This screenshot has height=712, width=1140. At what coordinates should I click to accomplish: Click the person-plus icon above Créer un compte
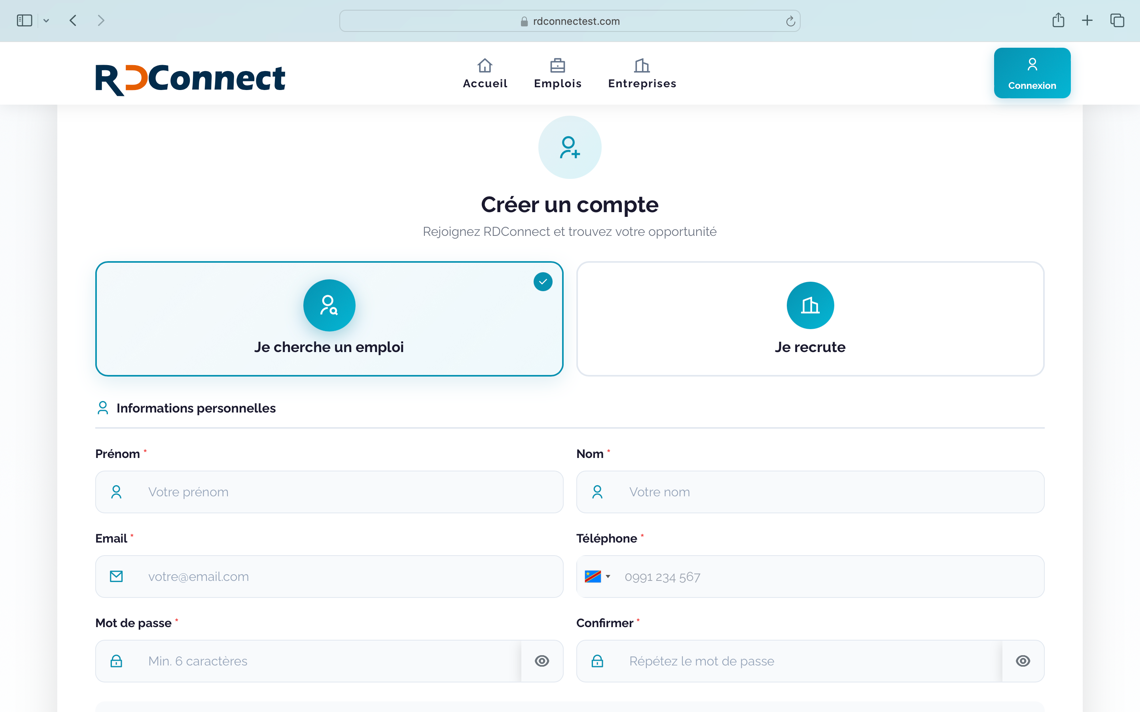click(x=569, y=147)
